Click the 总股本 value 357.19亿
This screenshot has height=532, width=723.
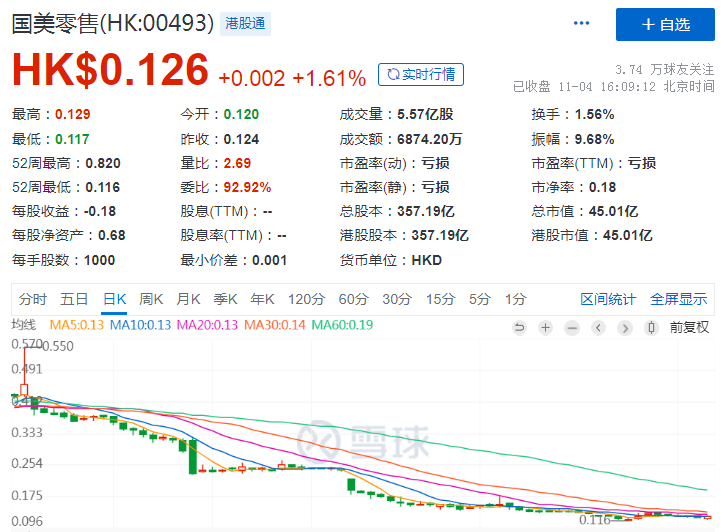(426, 211)
